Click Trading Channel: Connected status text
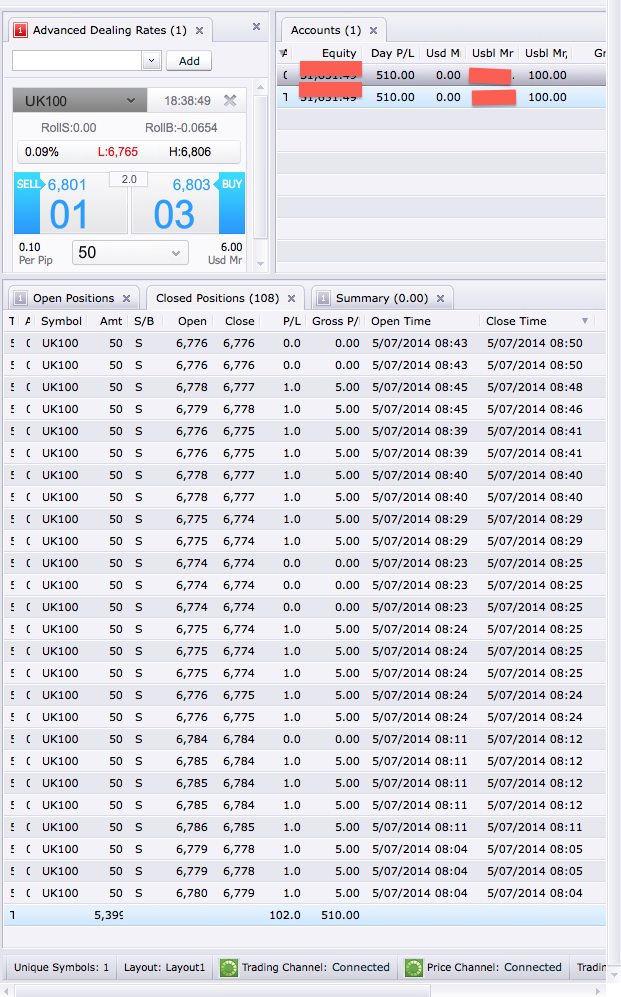Screen dimensions: 621x997 point(315,967)
